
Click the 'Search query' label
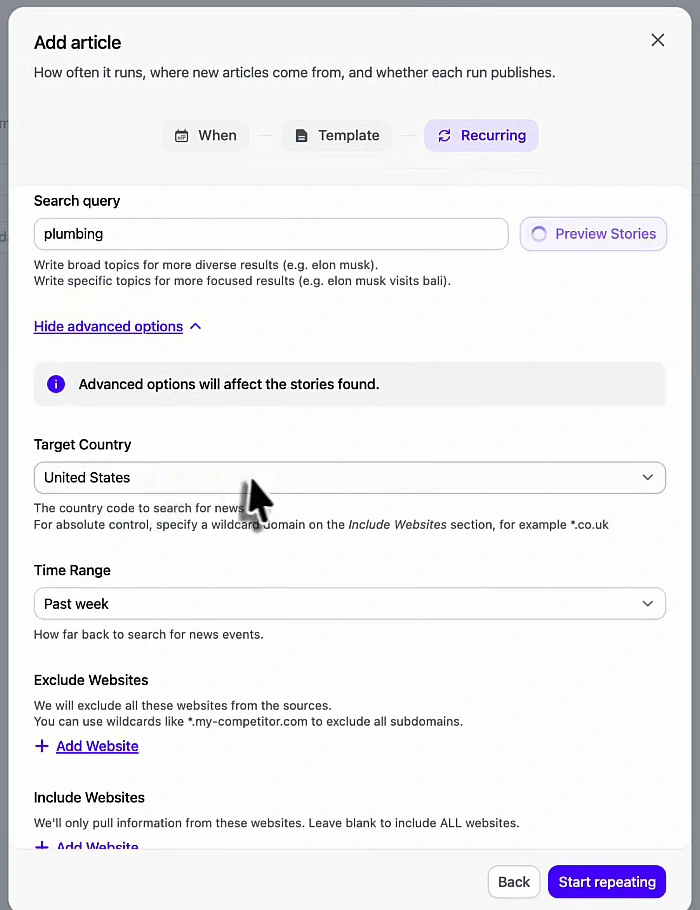(77, 201)
